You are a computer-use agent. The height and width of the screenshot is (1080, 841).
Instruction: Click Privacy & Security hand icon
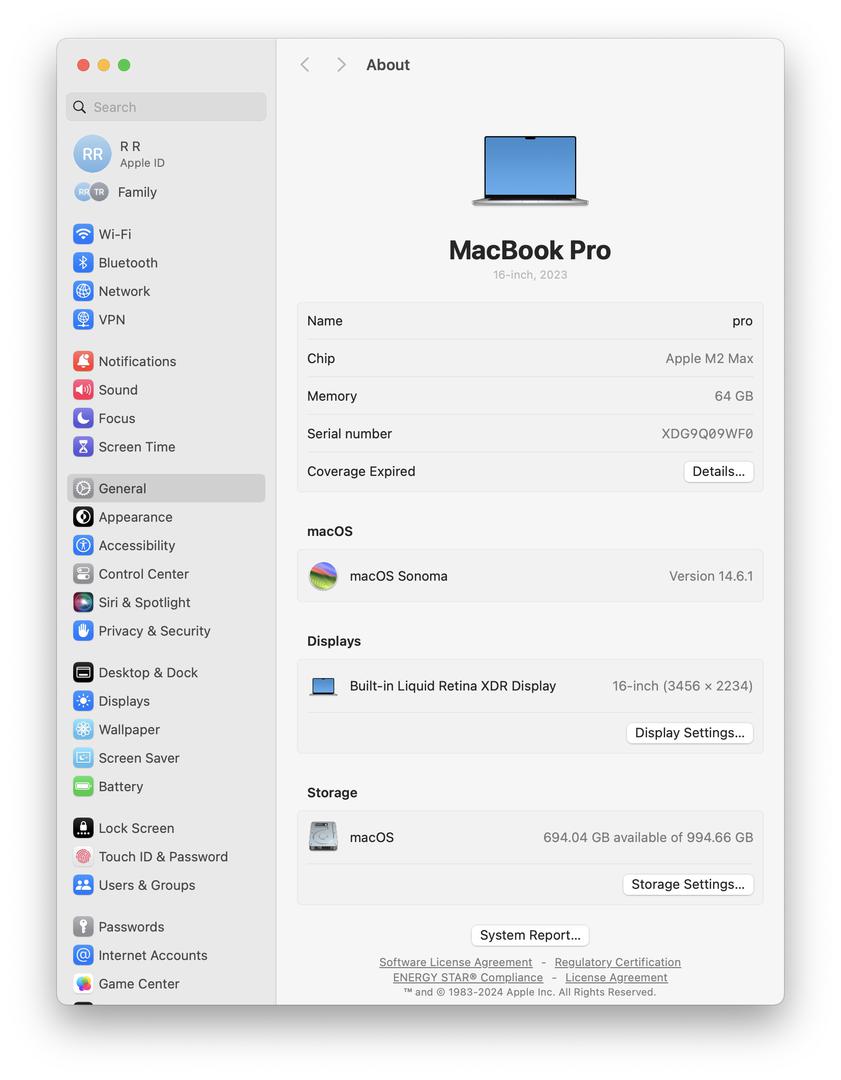point(83,631)
